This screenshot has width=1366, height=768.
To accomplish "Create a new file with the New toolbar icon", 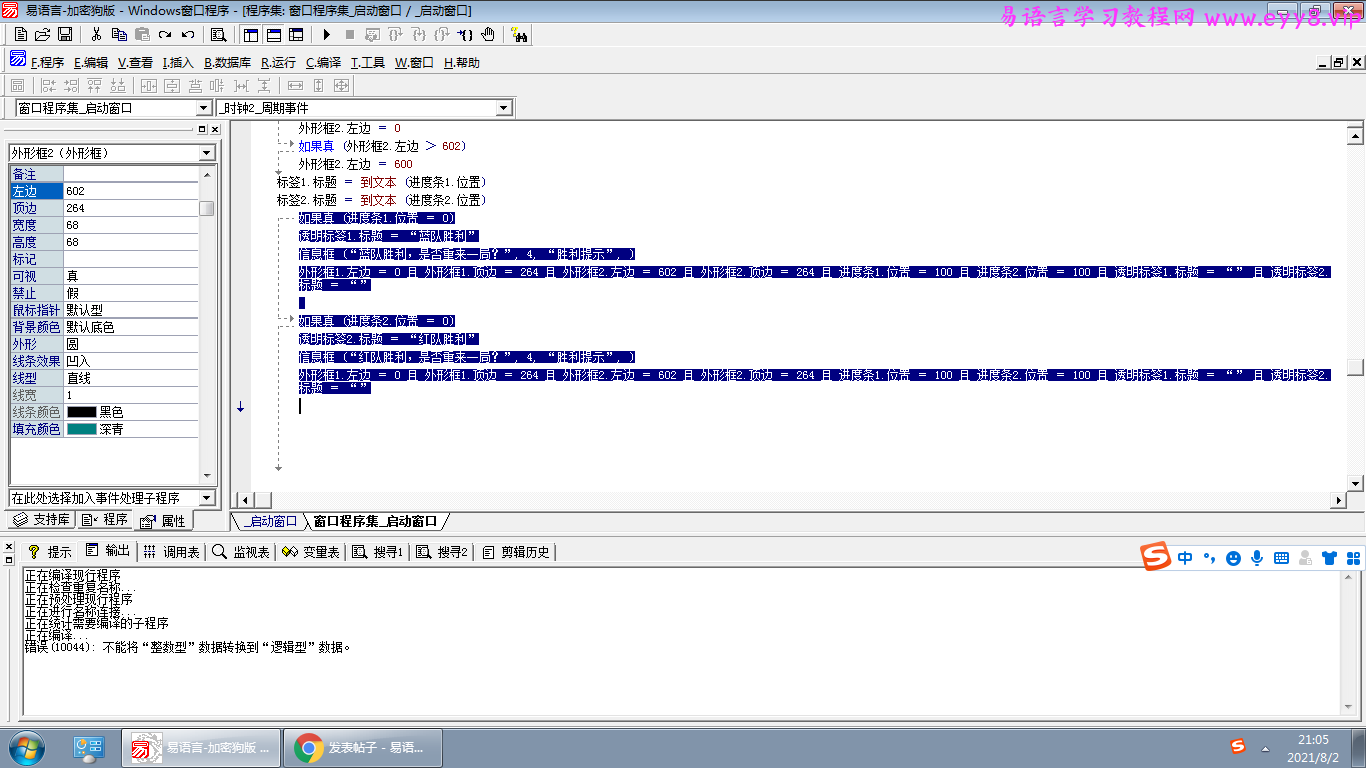I will [x=21, y=34].
